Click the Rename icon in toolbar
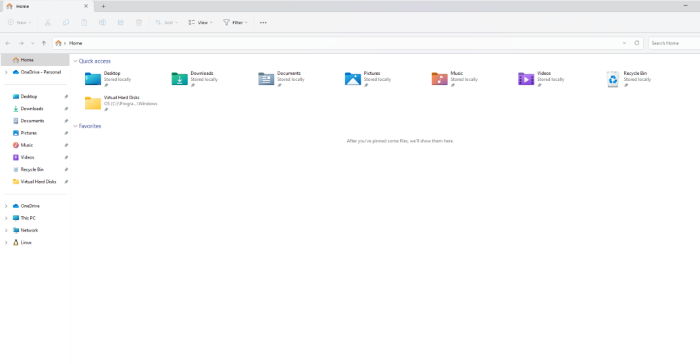 click(x=102, y=22)
